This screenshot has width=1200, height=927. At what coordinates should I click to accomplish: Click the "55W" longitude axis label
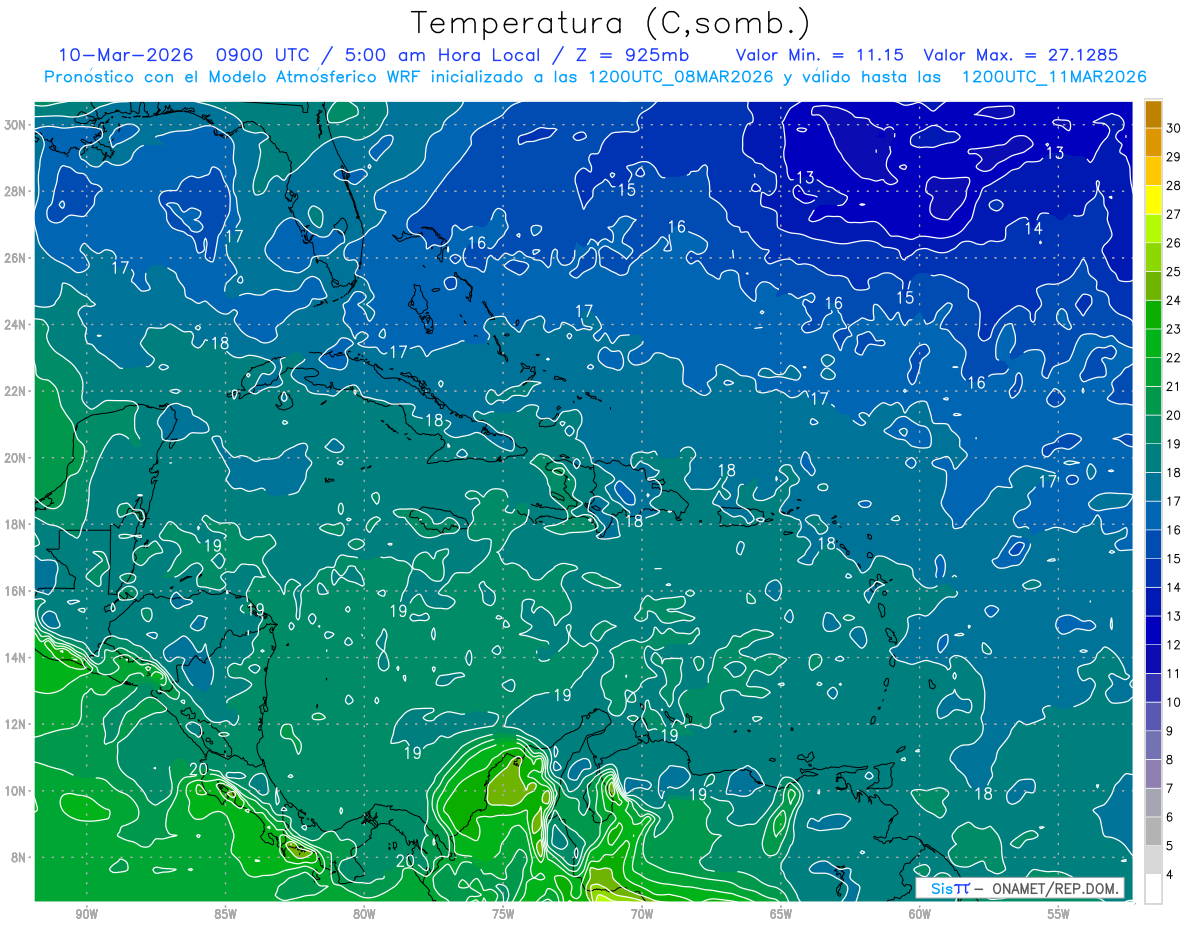1059,914
